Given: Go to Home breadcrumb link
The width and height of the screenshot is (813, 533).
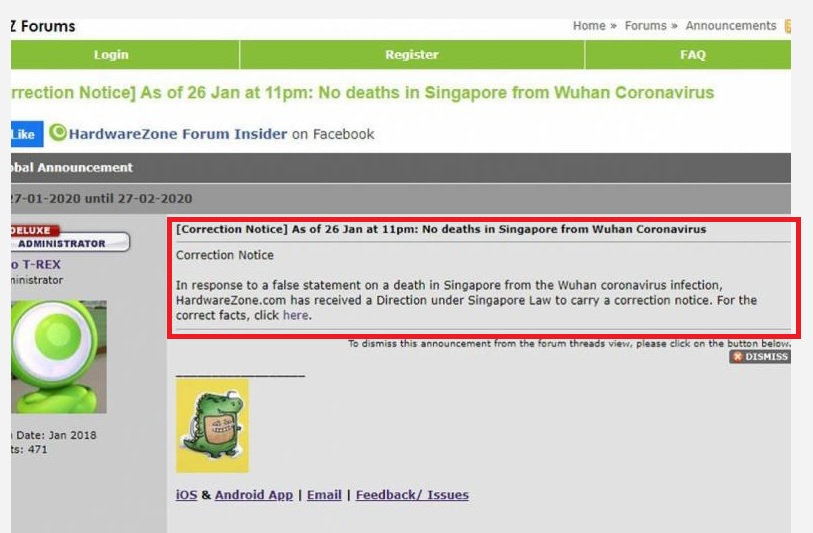Looking at the screenshot, I should tap(589, 26).
